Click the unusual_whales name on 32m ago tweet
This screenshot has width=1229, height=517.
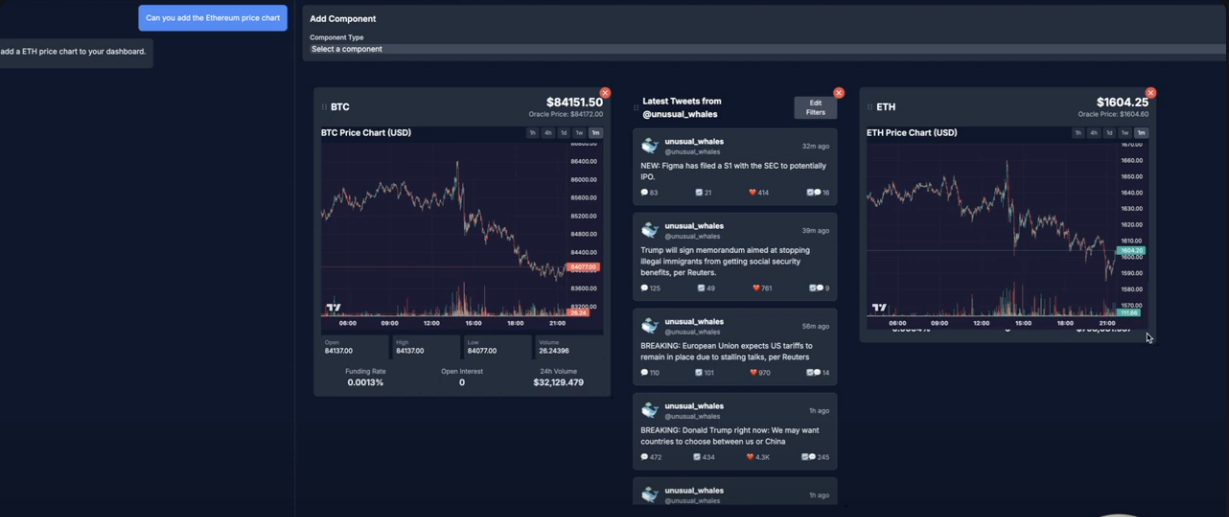pyautogui.click(x=694, y=142)
